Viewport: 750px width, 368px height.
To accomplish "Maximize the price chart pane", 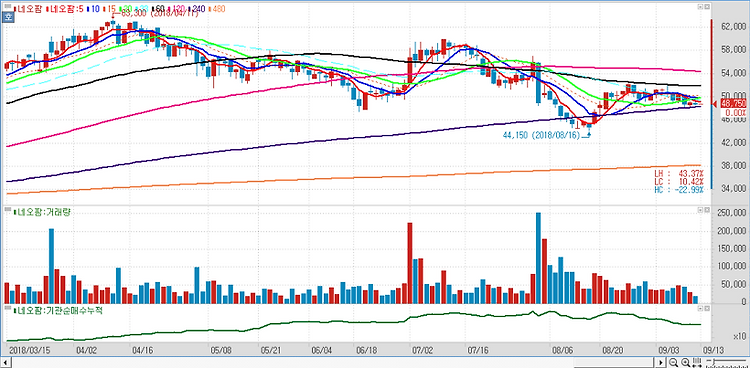I will pyautogui.click(x=700, y=7).
